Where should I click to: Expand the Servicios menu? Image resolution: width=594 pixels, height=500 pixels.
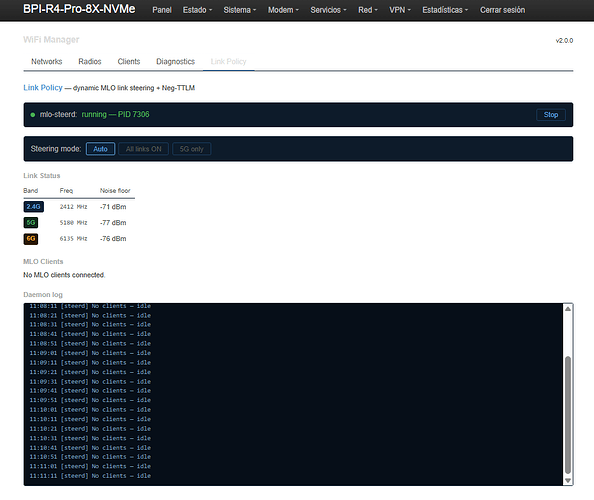(328, 10)
